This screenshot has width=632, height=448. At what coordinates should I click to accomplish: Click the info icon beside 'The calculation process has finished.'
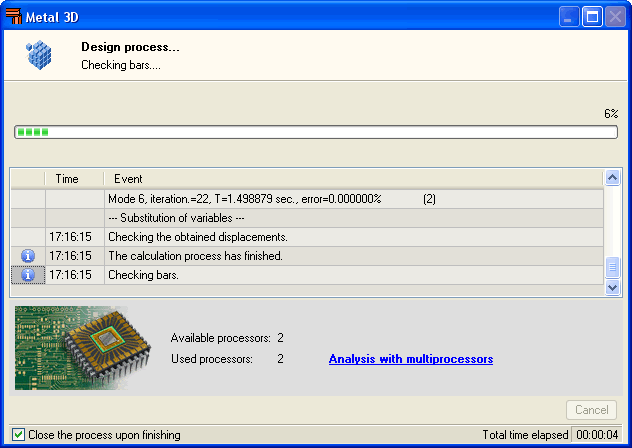(28, 256)
